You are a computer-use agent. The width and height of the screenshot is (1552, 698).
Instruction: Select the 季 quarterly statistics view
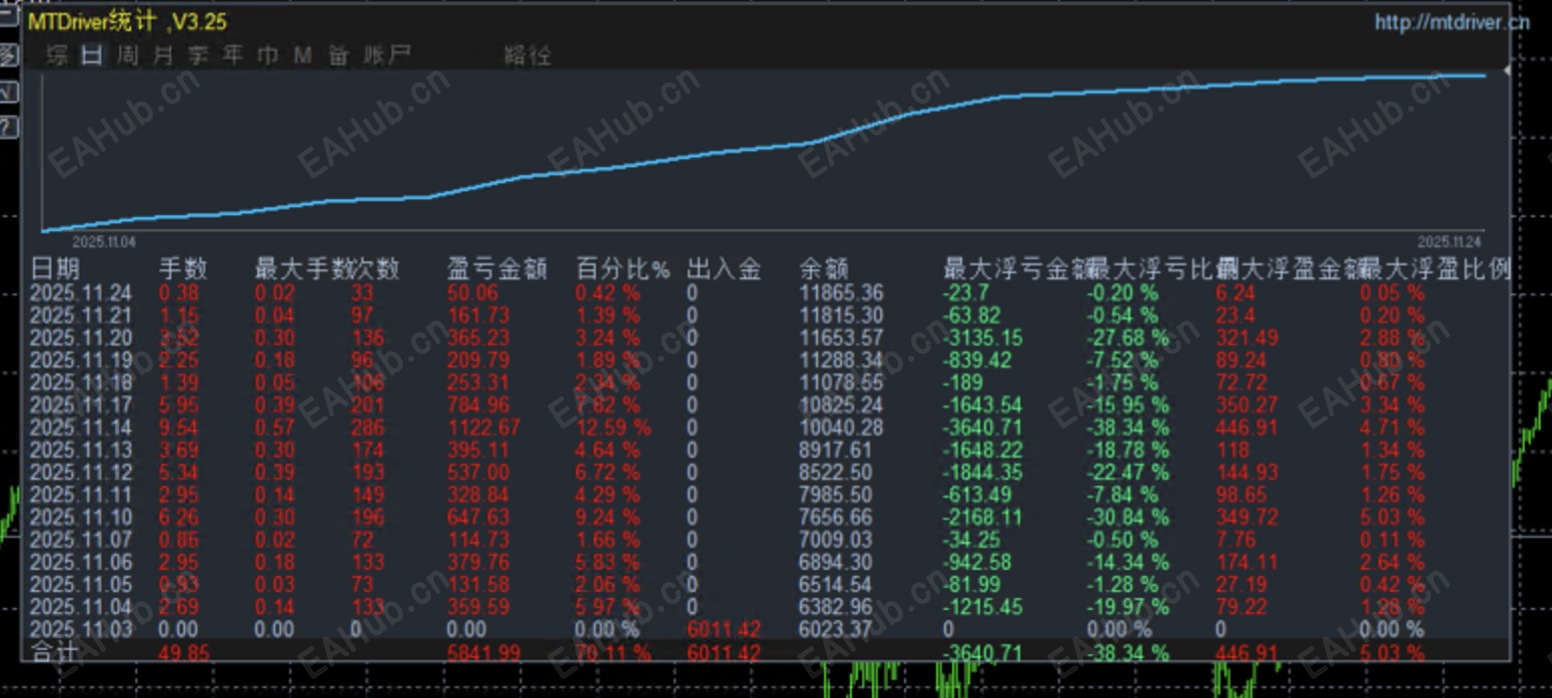coord(196,56)
